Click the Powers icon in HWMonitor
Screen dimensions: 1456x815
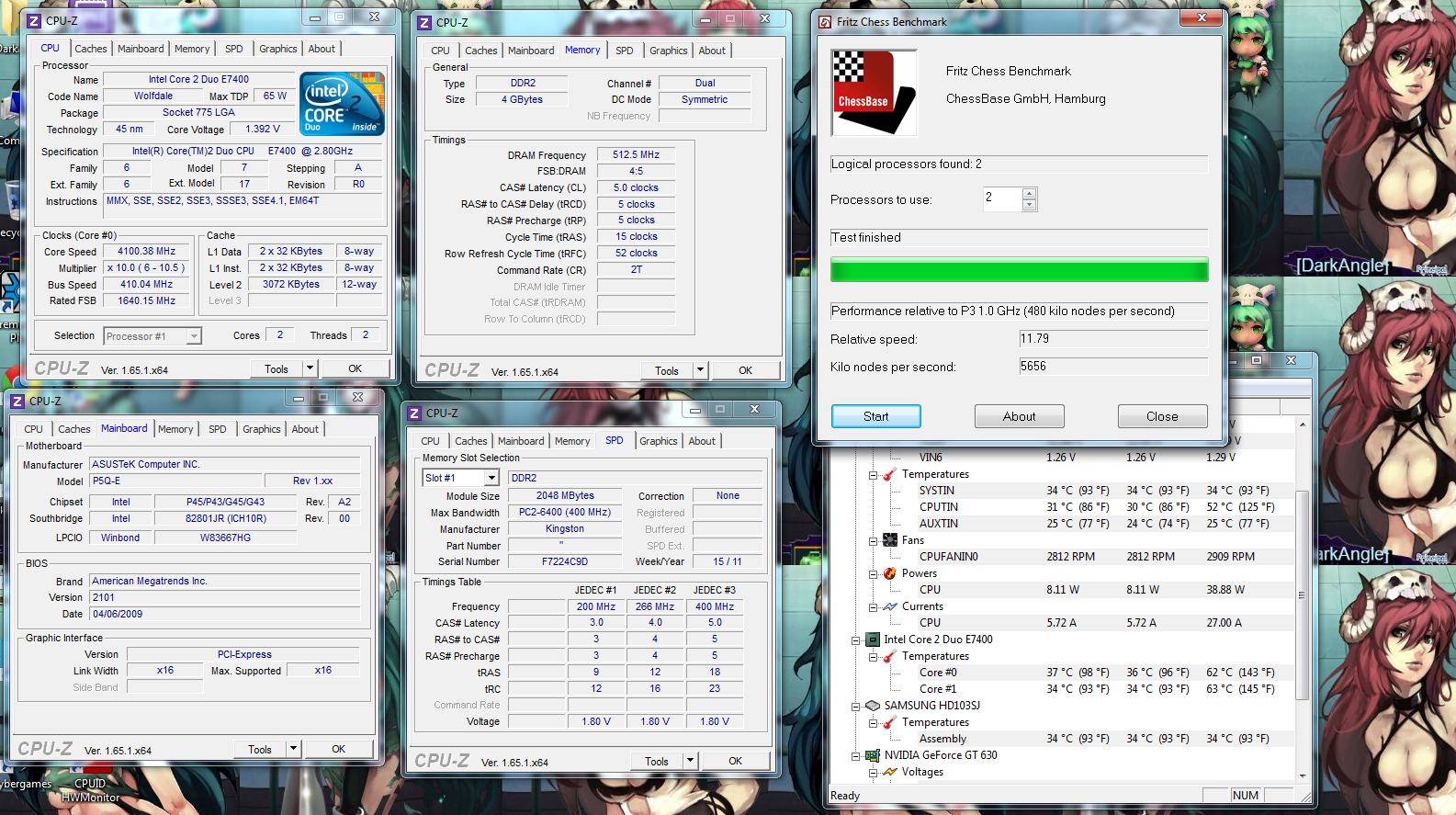coord(889,573)
